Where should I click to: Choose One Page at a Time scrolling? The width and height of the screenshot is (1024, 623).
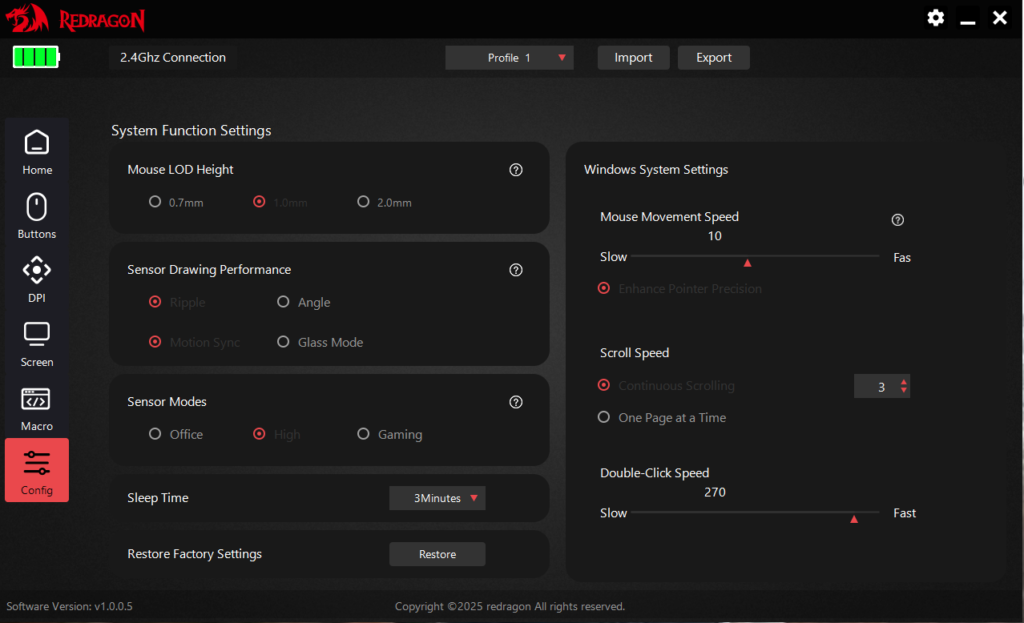point(604,418)
